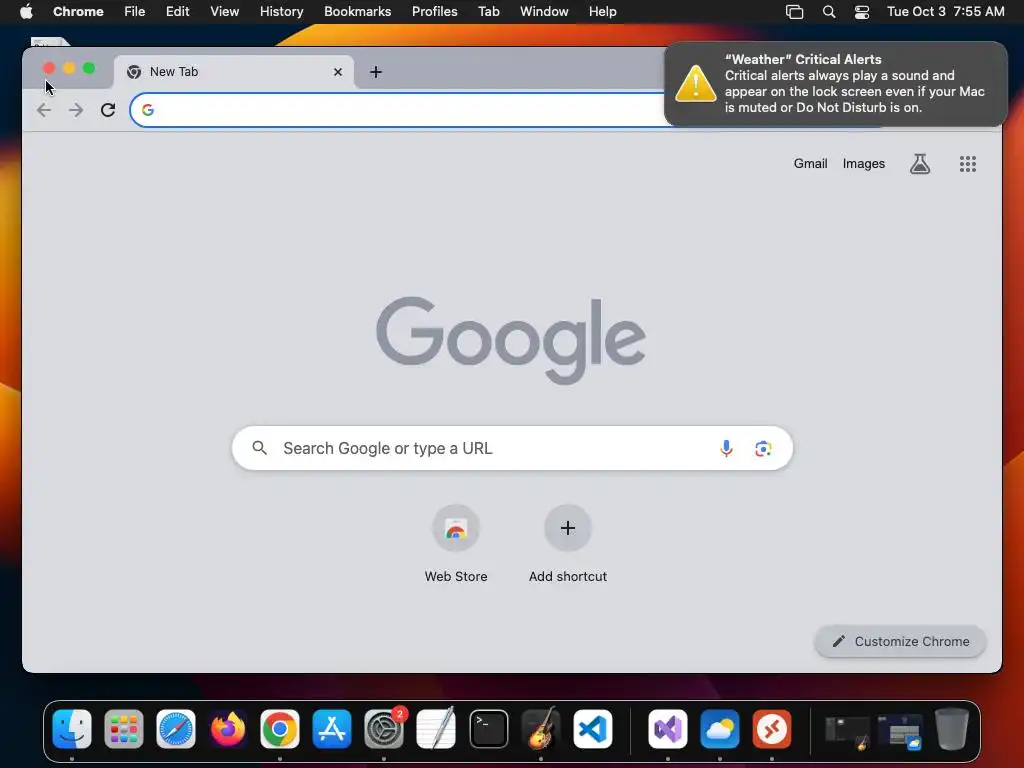
Task: Launch Terminal from the Dock
Action: pyautogui.click(x=488, y=729)
